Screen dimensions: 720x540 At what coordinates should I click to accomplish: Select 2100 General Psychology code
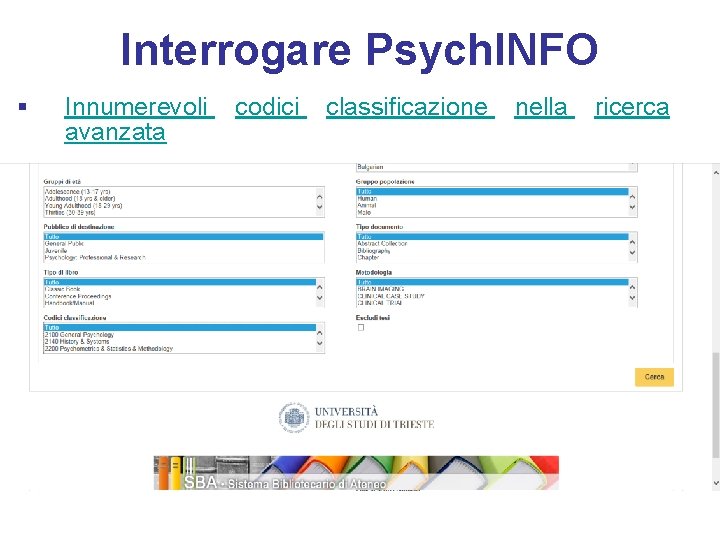coord(180,335)
